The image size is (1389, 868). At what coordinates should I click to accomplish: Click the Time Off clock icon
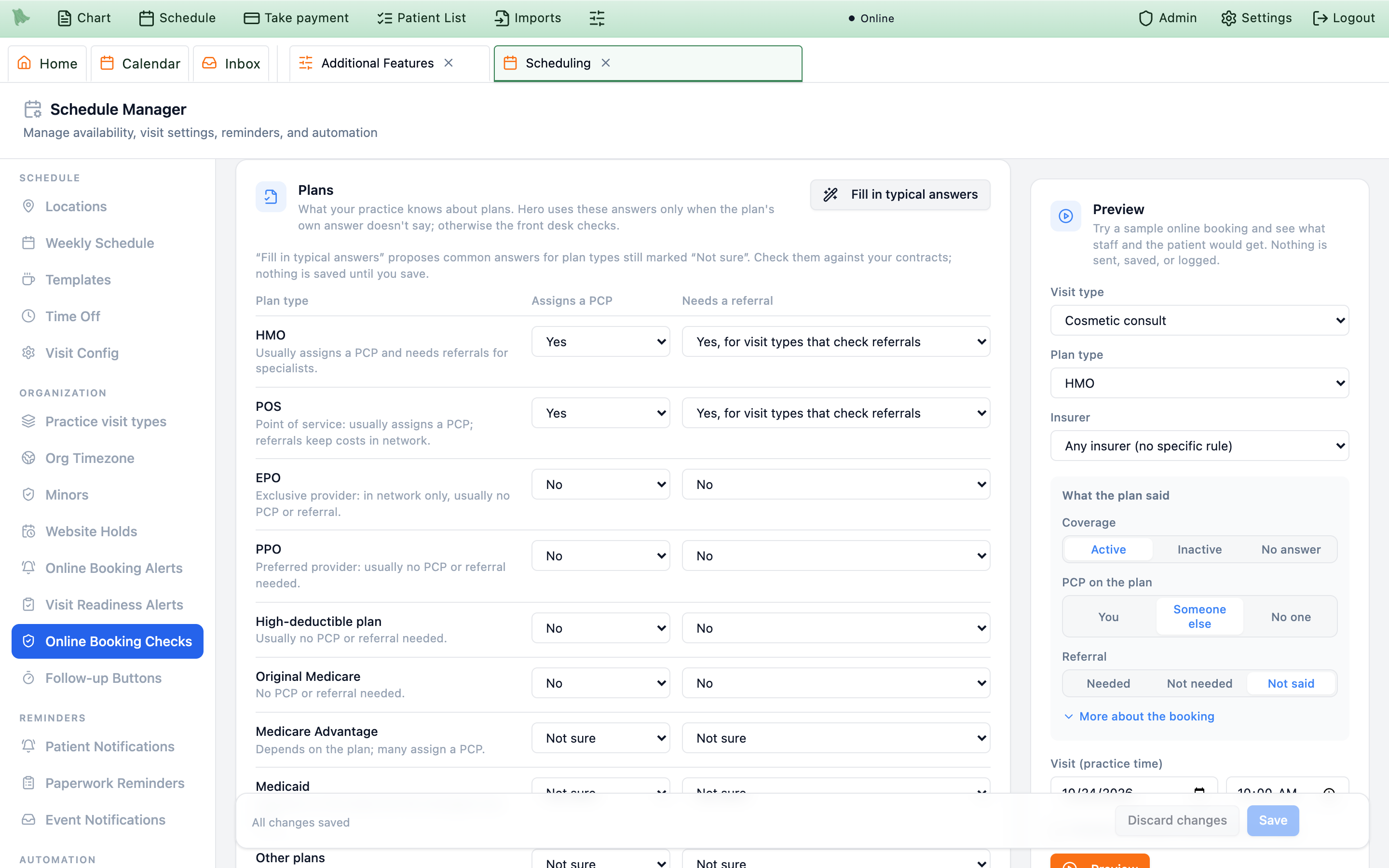click(x=28, y=316)
